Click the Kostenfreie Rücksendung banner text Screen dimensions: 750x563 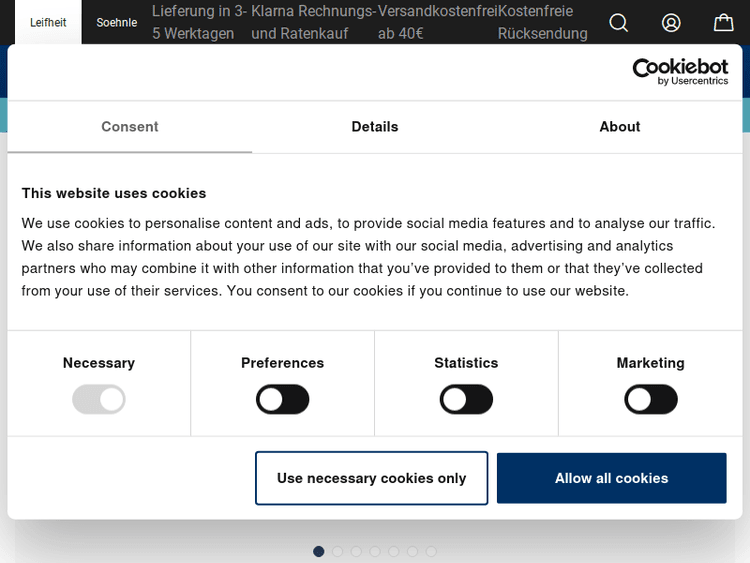(542, 22)
